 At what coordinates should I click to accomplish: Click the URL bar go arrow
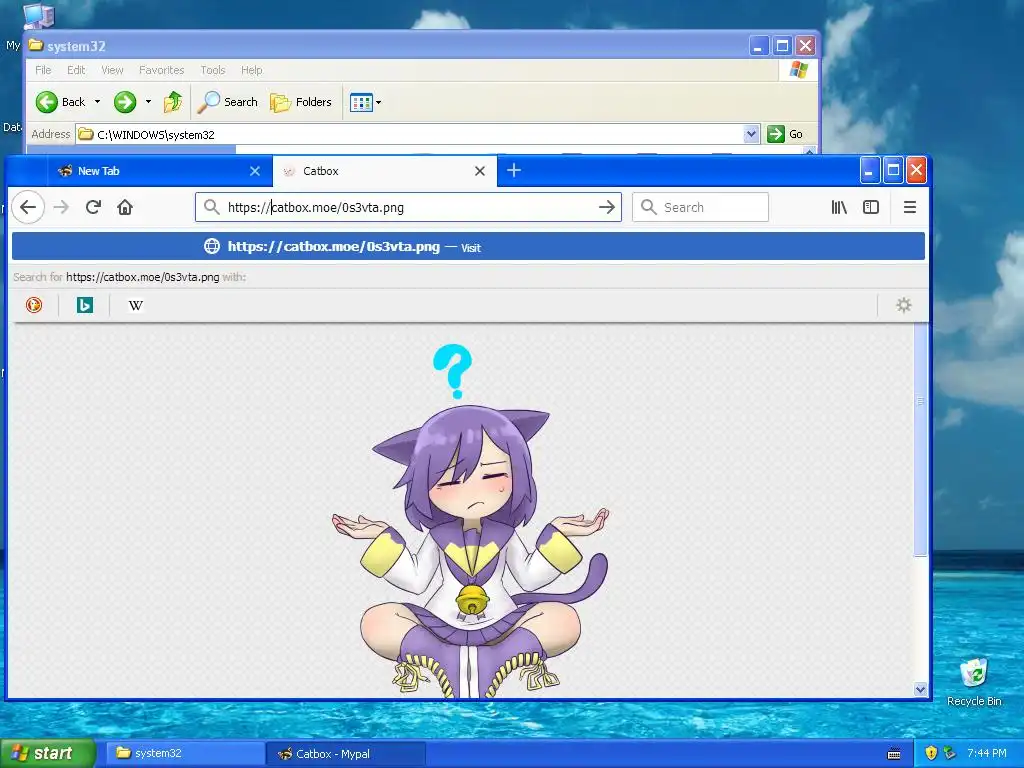tap(607, 207)
